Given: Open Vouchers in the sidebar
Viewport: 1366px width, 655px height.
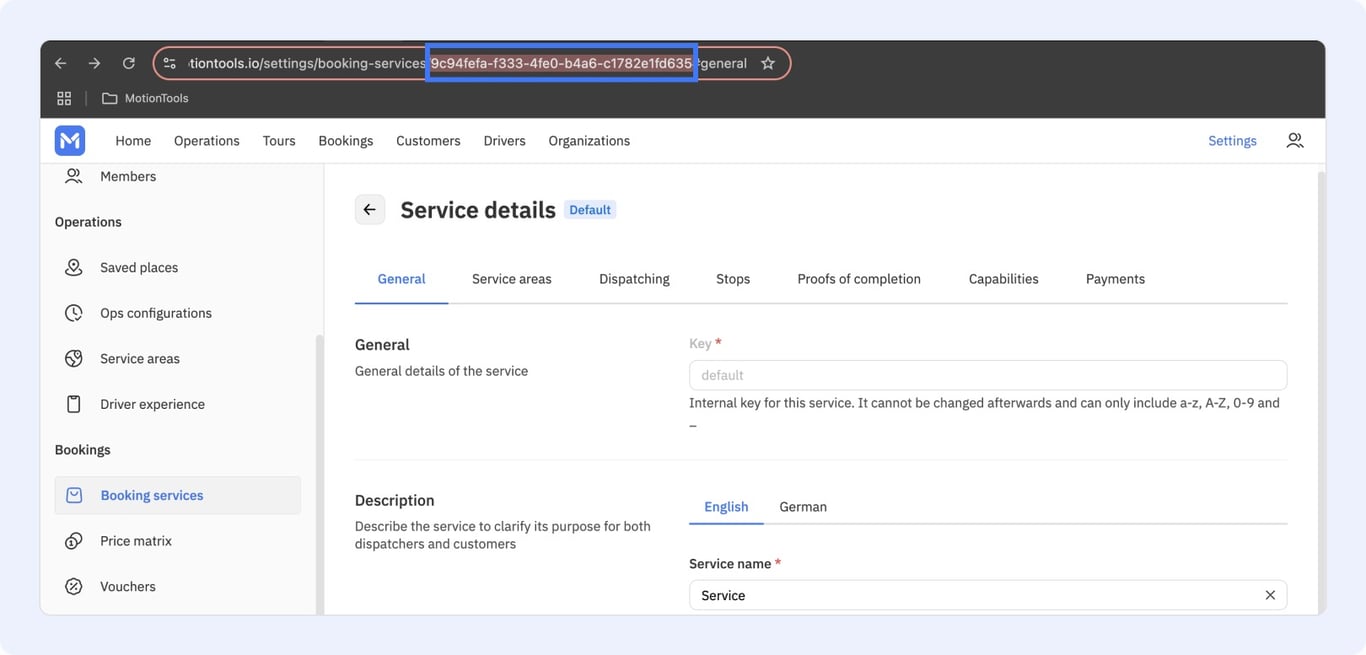Looking at the screenshot, I should pyautogui.click(x=128, y=586).
